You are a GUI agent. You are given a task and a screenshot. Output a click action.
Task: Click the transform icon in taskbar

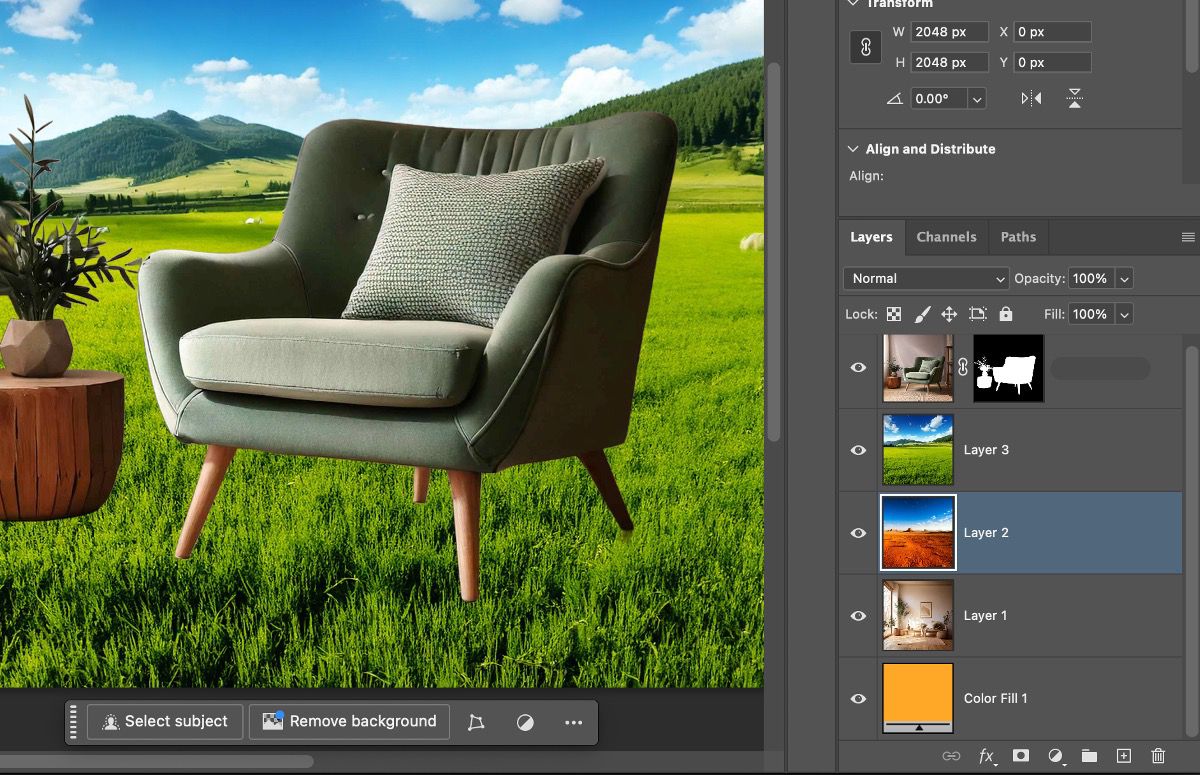click(x=476, y=722)
